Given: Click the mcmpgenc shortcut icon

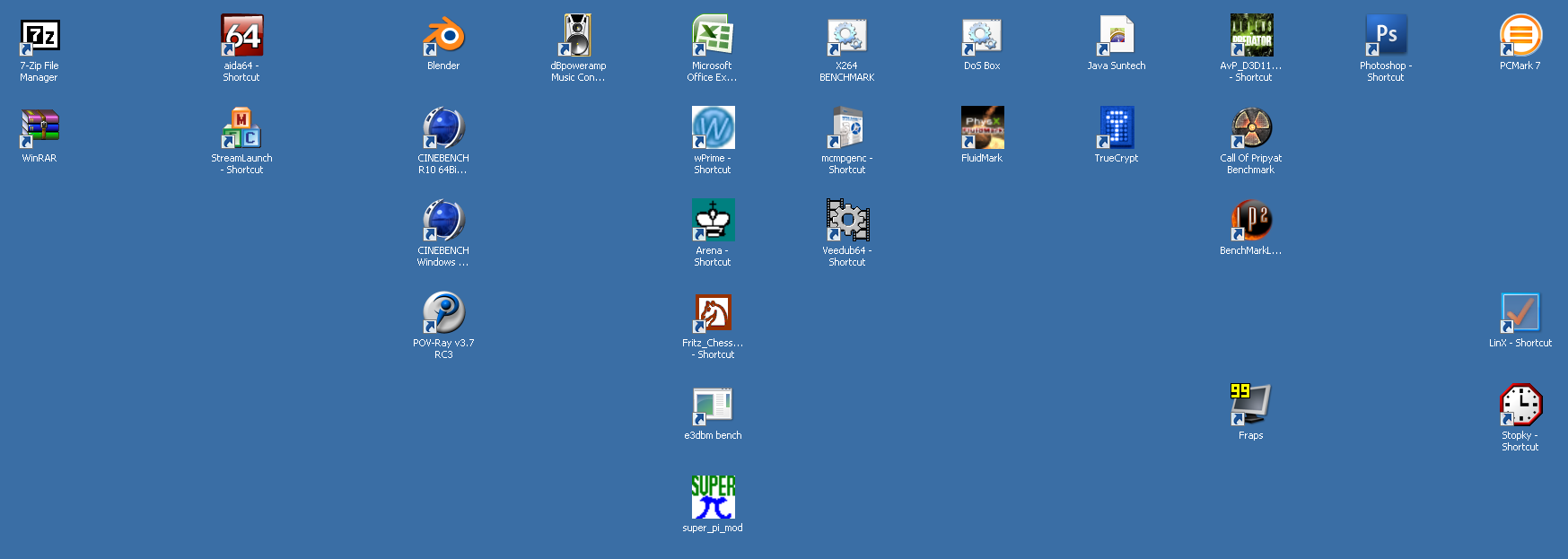Looking at the screenshot, I should [847, 128].
